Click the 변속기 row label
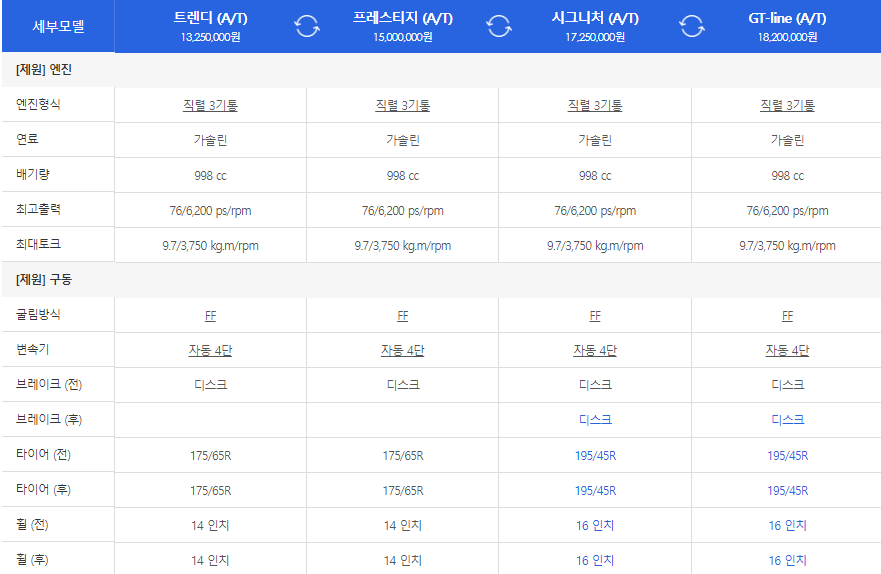Screen dimensions: 881x574 pos(33,349)
